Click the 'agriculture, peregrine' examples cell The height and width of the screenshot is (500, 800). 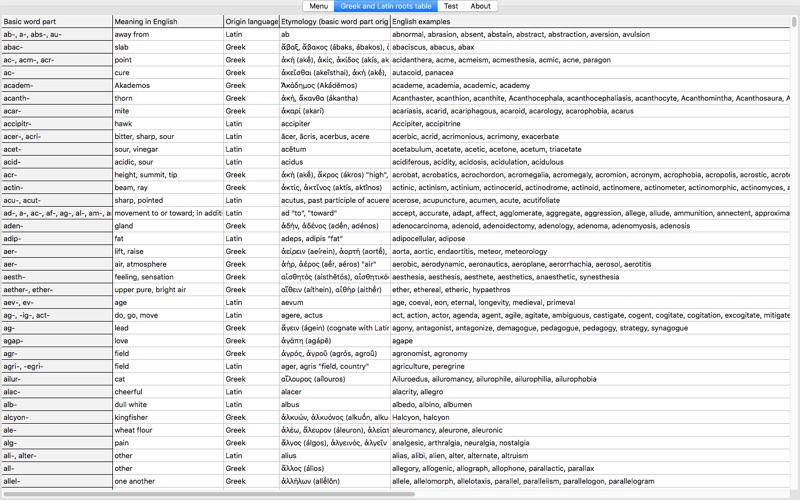[x=590, y=366]
